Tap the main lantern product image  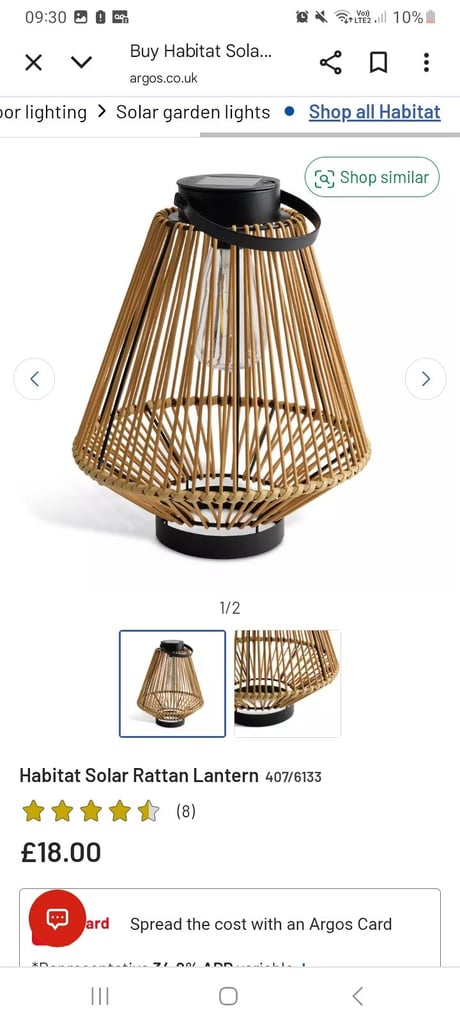click(x=222, y=367)
